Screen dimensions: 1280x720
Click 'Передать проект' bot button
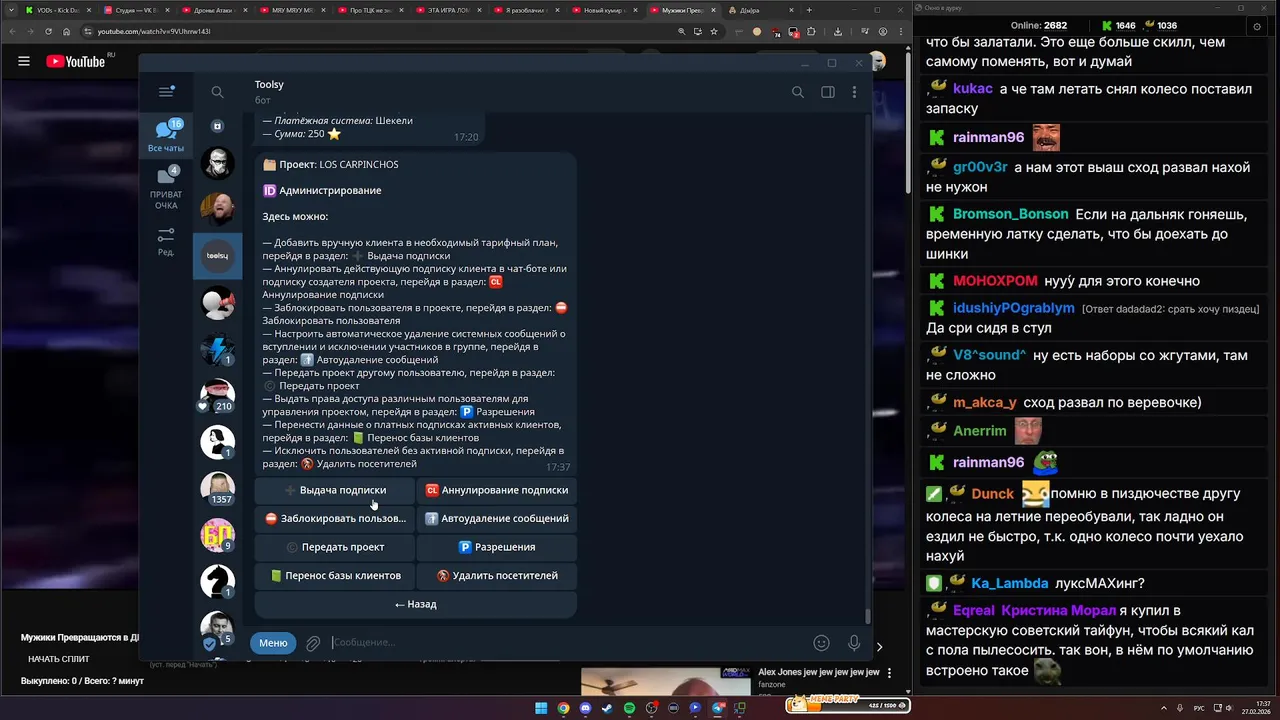tap(334, 547)
